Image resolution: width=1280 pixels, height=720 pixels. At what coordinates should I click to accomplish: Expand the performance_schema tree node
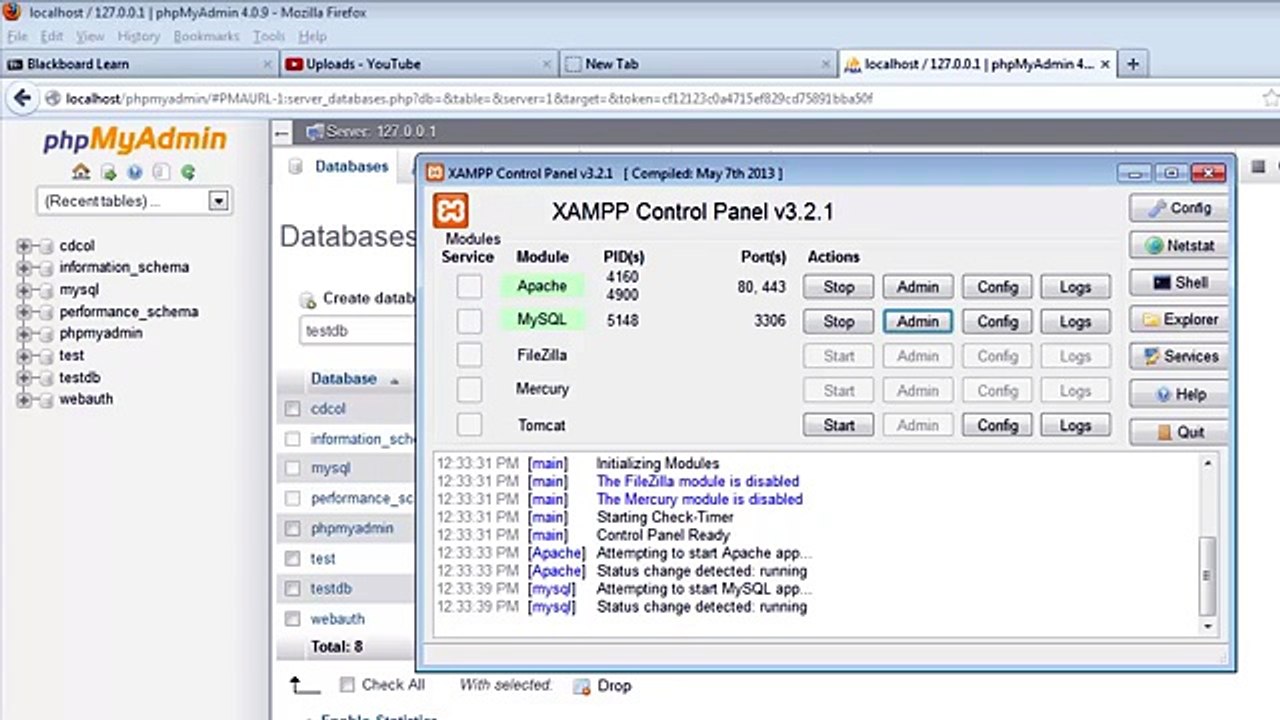pyautogui.click(x=24, y=312)
